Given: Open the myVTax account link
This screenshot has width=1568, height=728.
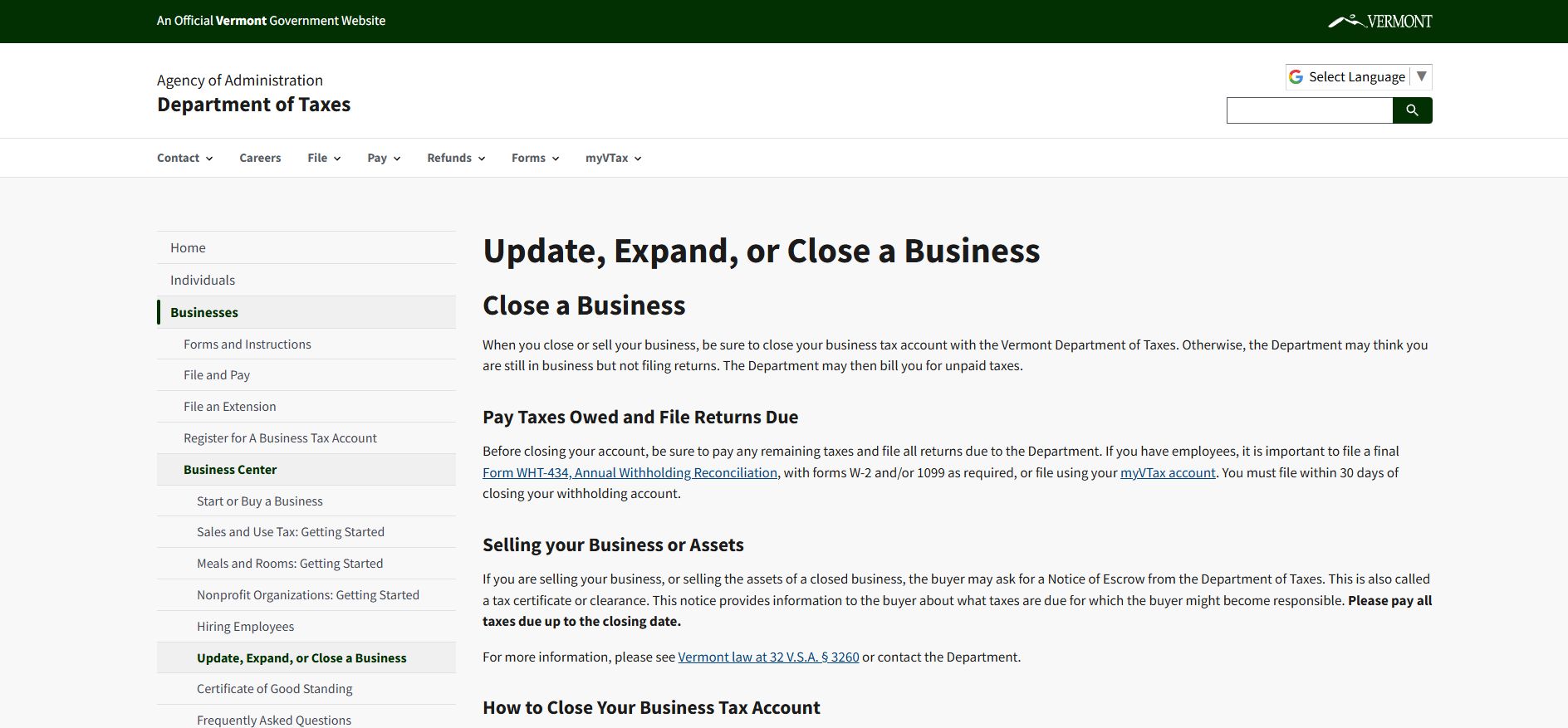Looking at the screenshot, I should (1168, 472).
